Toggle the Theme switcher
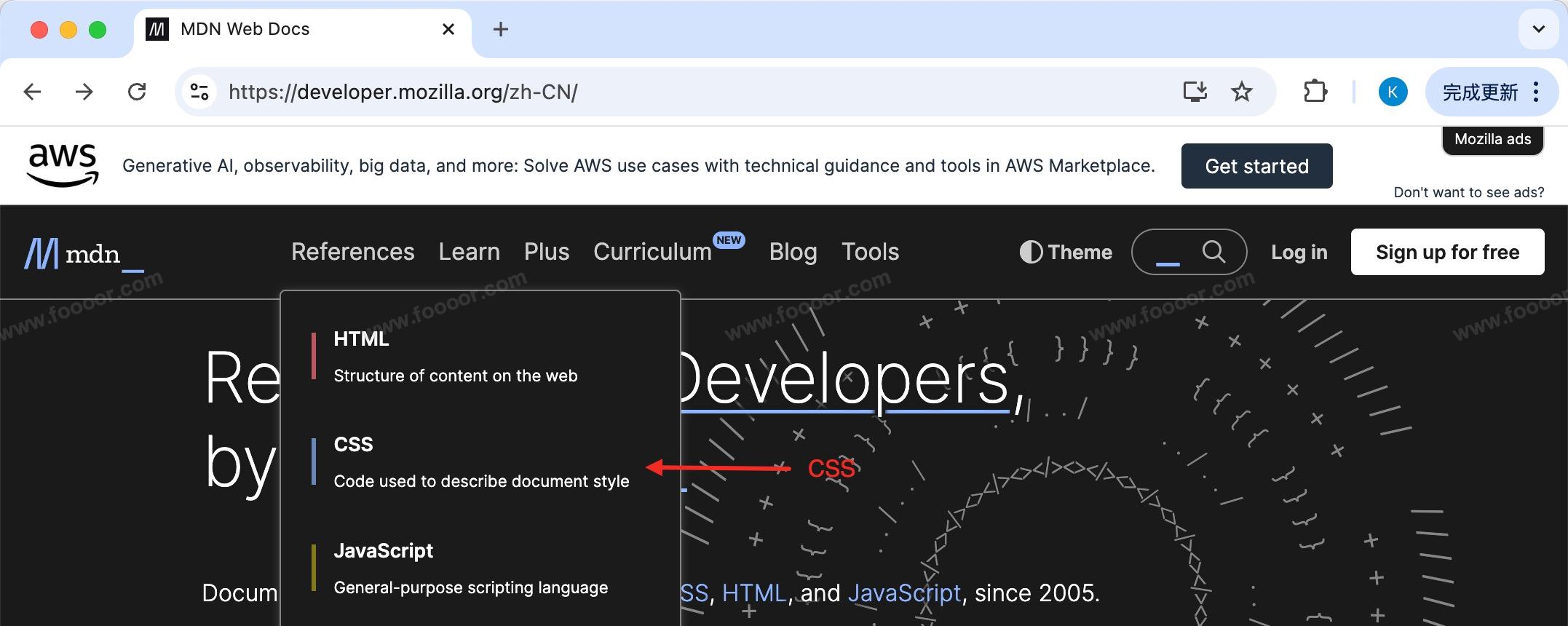 tap(1066, 252)
